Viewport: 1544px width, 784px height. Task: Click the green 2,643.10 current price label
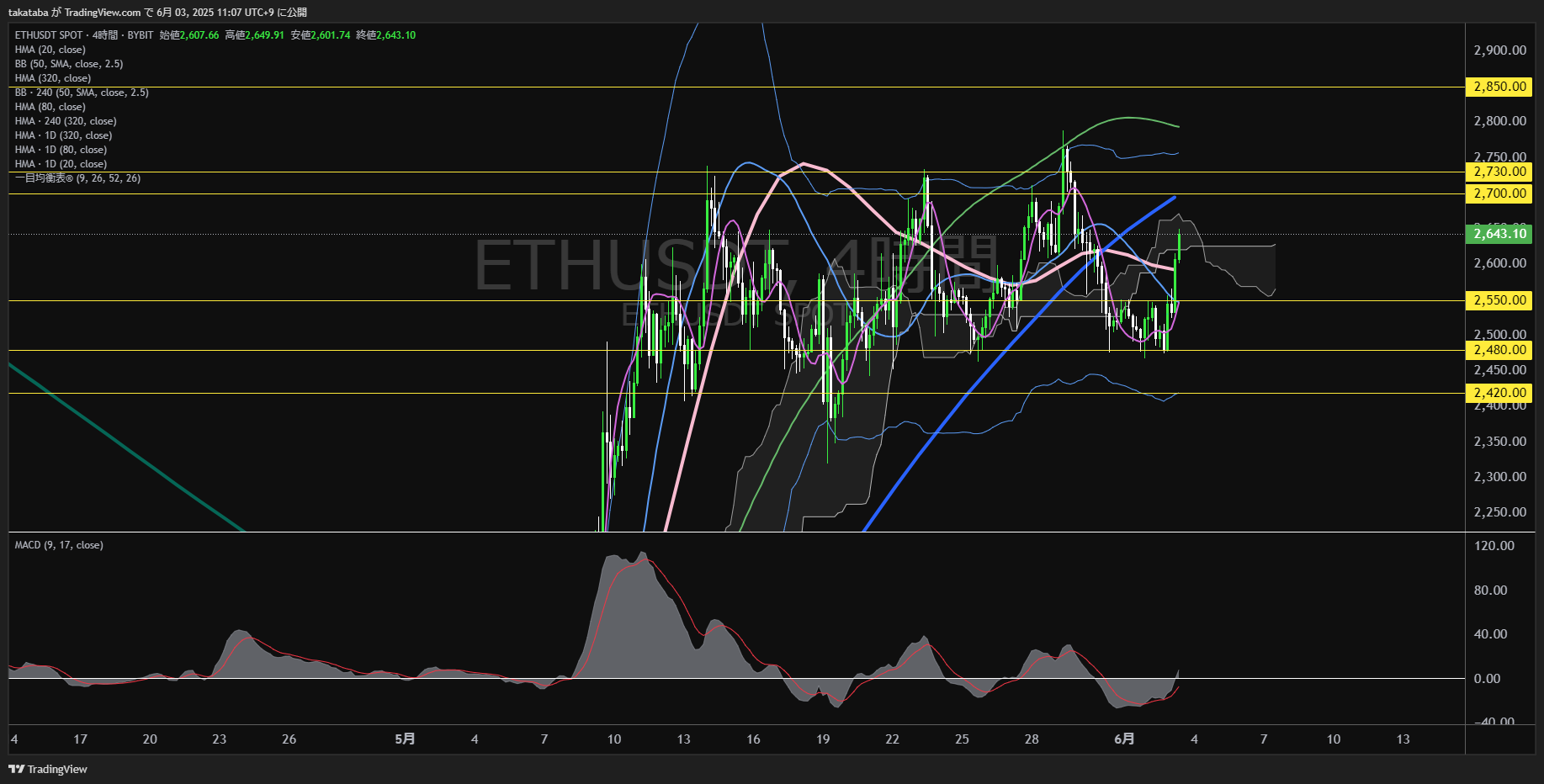pos(1499,234)
